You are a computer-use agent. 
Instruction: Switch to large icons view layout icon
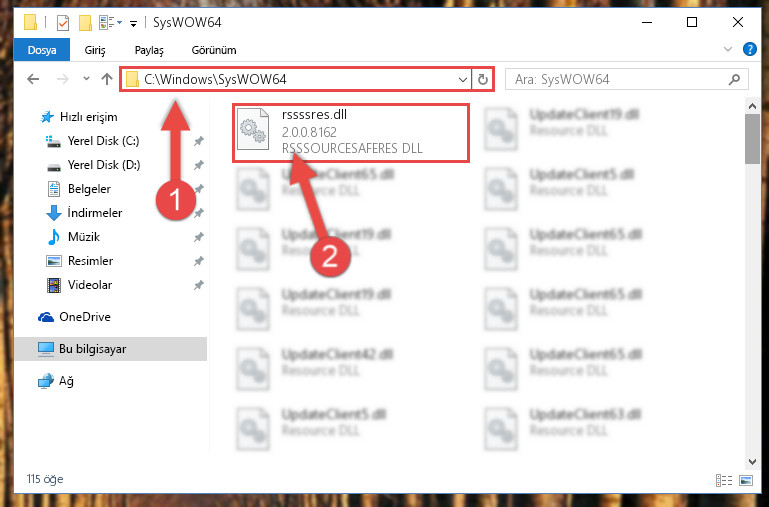[x=745, y=480]
